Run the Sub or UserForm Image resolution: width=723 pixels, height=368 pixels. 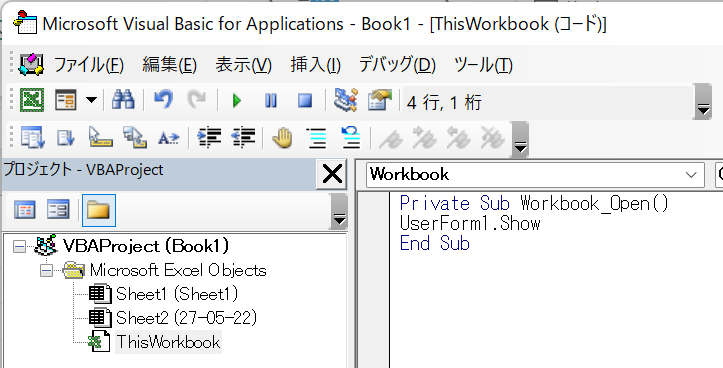tap(237, 100)
